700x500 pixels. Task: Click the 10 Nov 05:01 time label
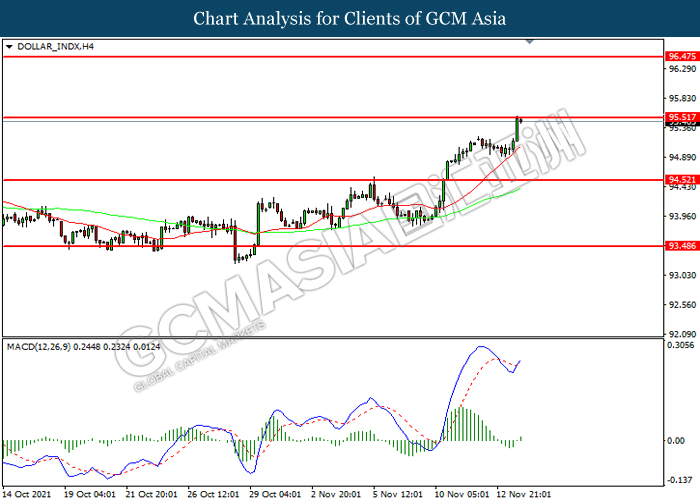pos(462,494)
